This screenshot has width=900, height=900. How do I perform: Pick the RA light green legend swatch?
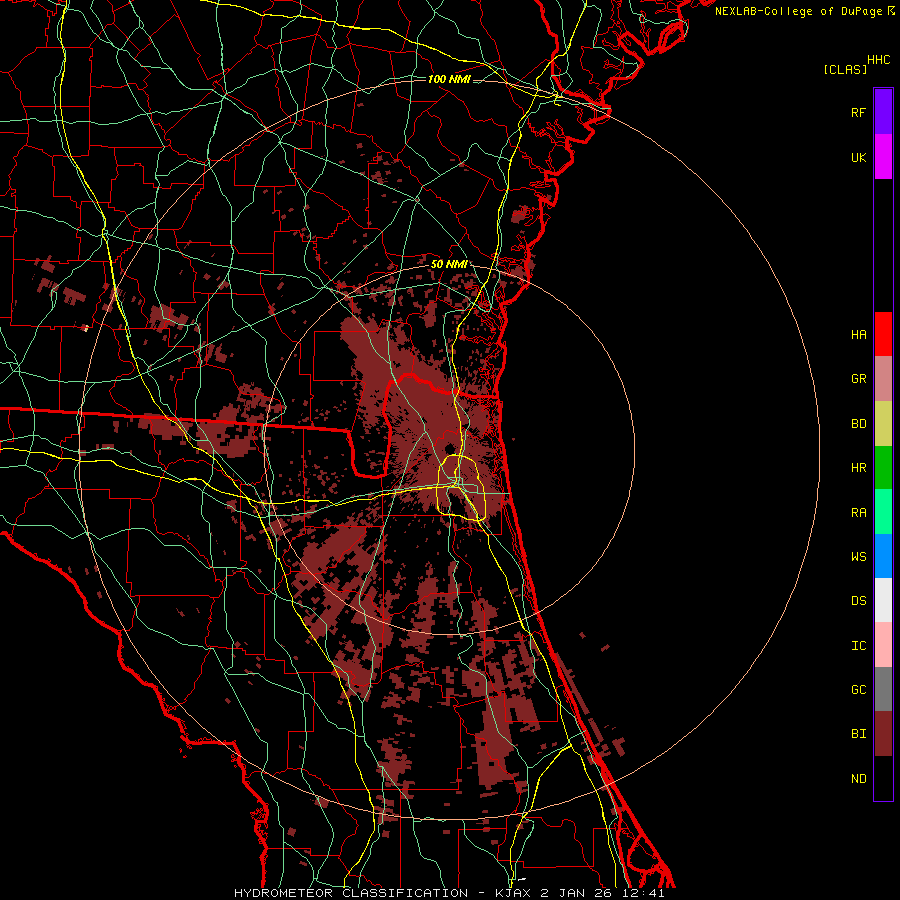coord(883,512)
